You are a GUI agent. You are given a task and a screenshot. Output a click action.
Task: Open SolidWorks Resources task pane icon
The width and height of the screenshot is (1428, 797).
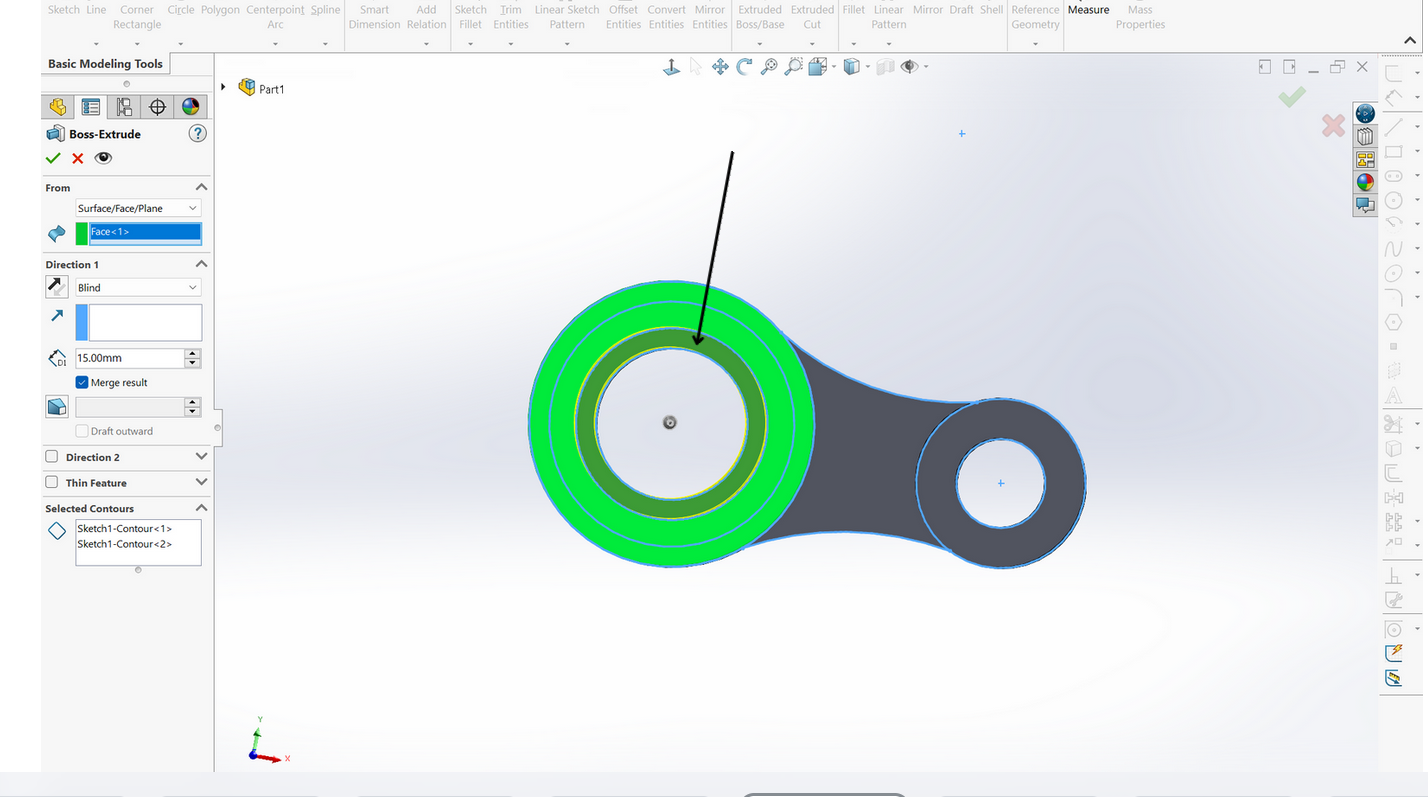click(x=1365, y=113)
